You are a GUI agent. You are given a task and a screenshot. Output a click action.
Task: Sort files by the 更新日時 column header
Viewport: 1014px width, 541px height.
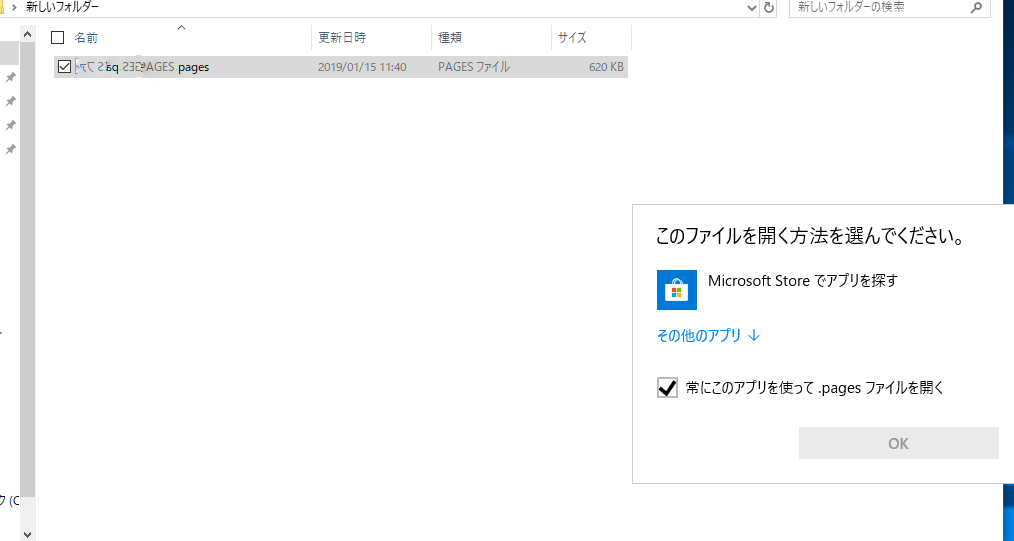point(342,38)
